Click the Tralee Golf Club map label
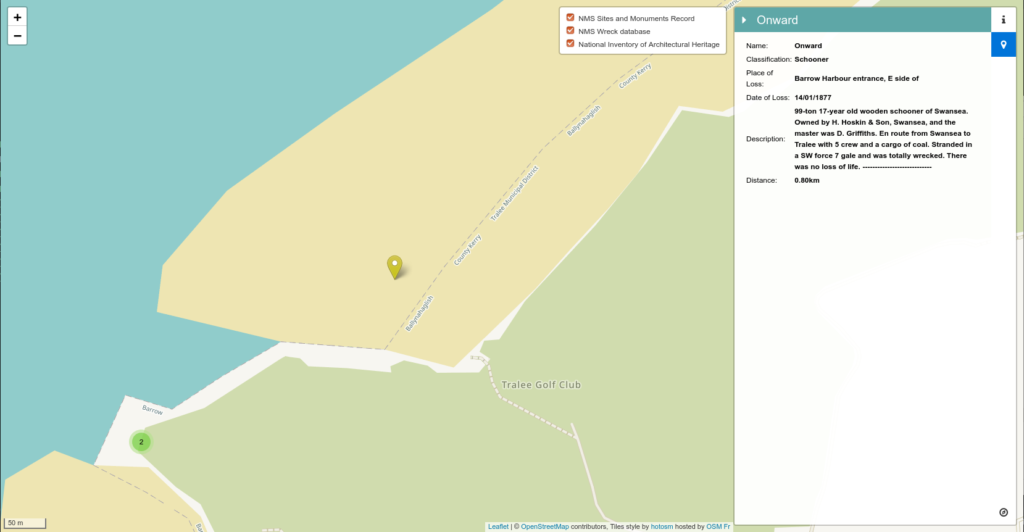 [541, 385]
